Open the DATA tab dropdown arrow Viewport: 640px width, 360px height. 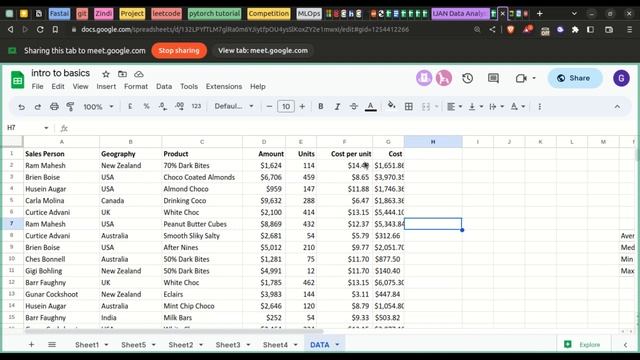click(x=337, y=345)
